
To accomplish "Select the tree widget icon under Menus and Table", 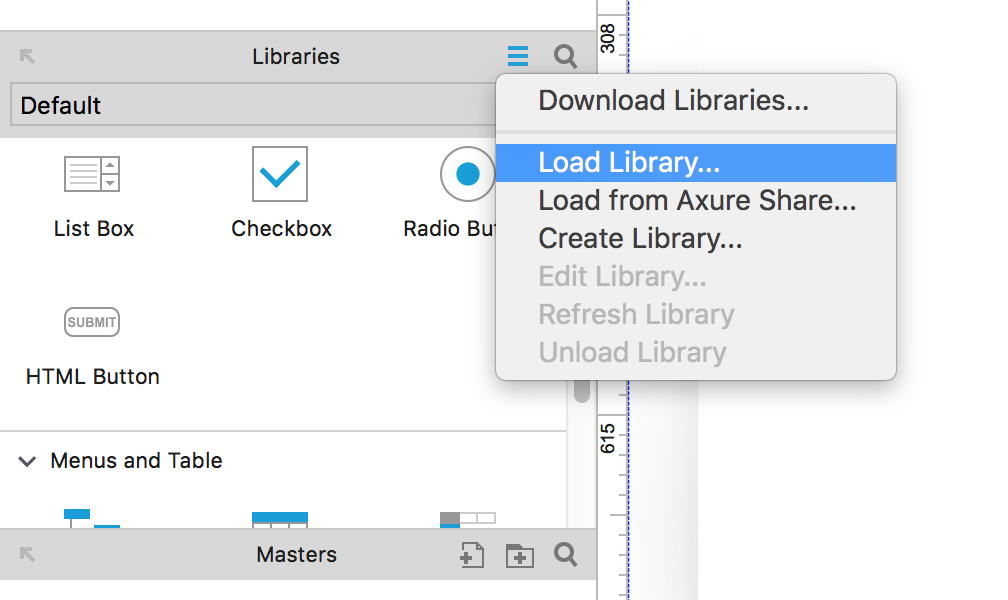I will coord(92,518).
